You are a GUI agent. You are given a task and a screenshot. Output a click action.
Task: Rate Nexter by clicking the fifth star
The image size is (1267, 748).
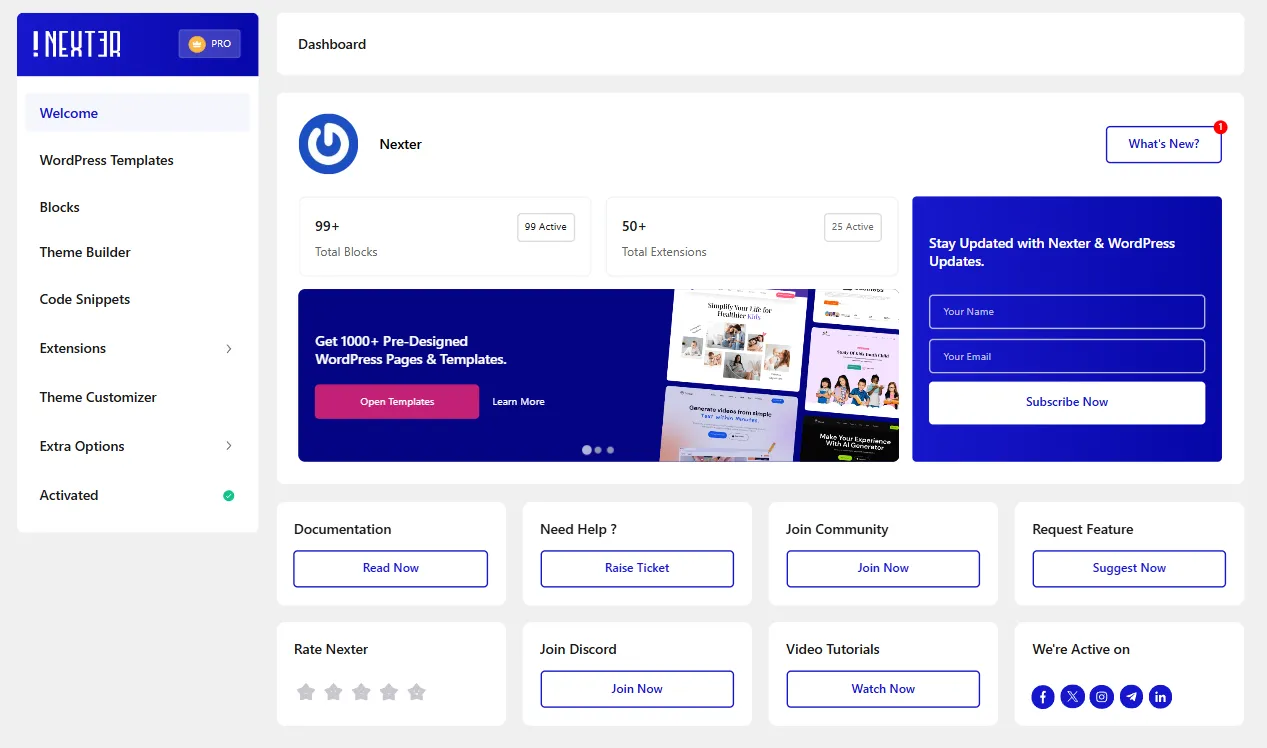416,691
